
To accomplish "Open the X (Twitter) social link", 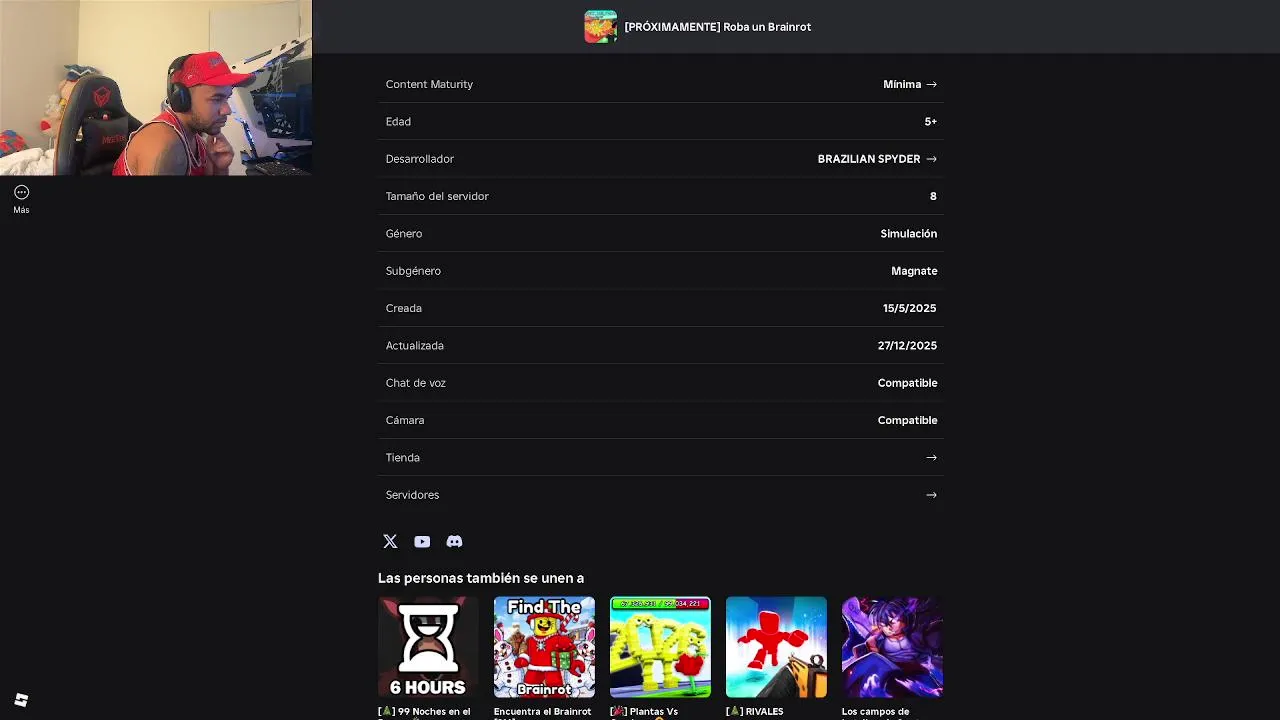I will [x=390, y=541].
